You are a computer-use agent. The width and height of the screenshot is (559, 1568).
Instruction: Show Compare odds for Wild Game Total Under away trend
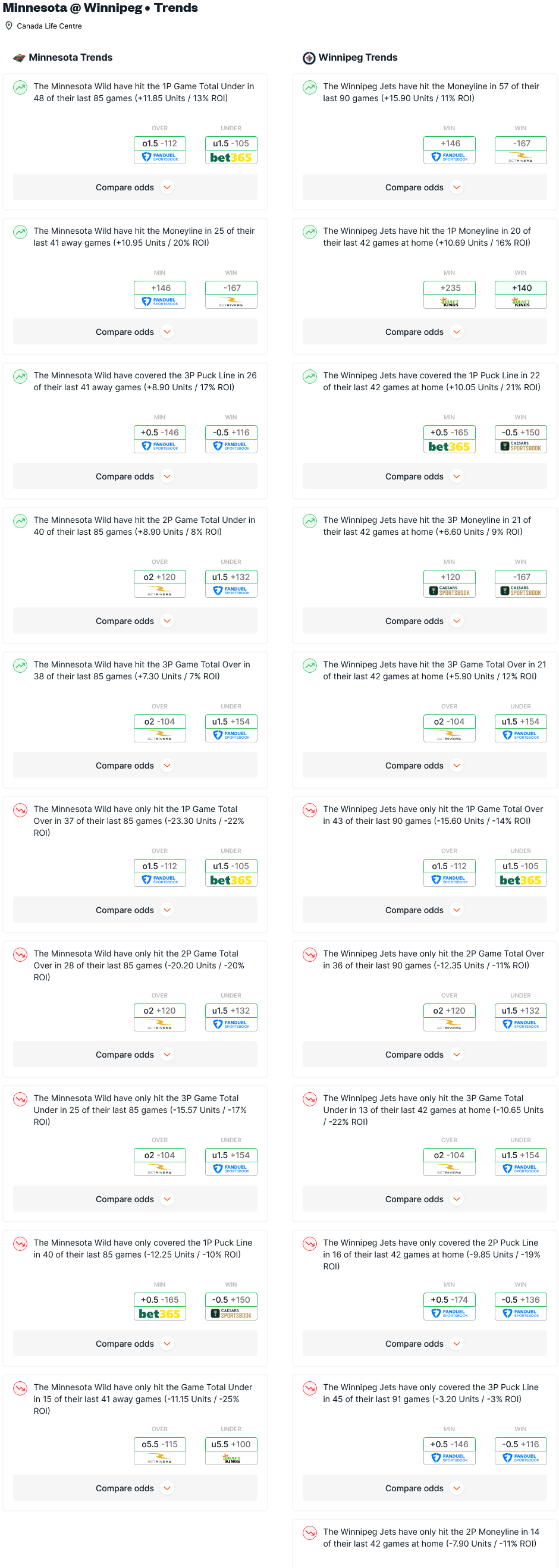point(134,1488)
